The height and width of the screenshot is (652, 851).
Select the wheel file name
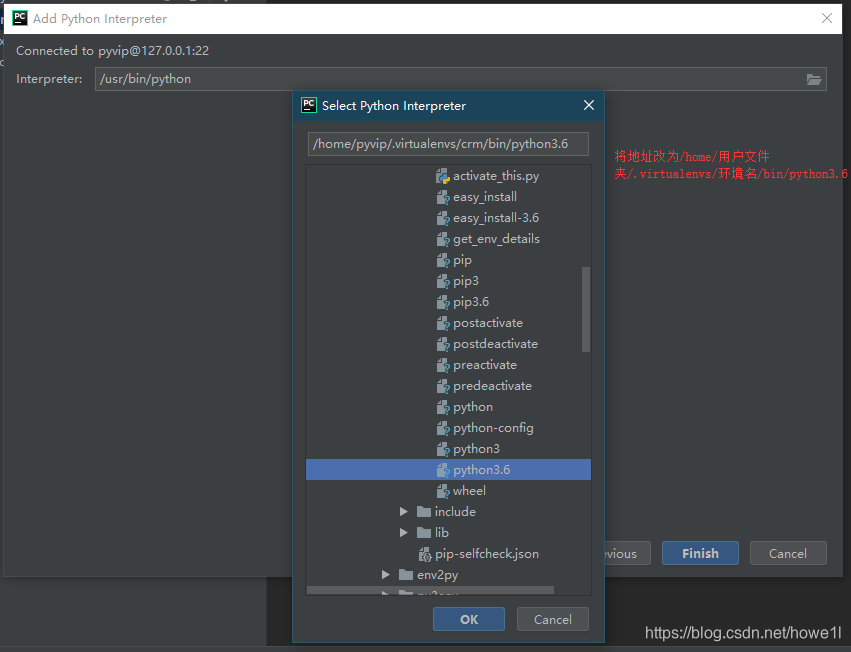coord(469,491)
